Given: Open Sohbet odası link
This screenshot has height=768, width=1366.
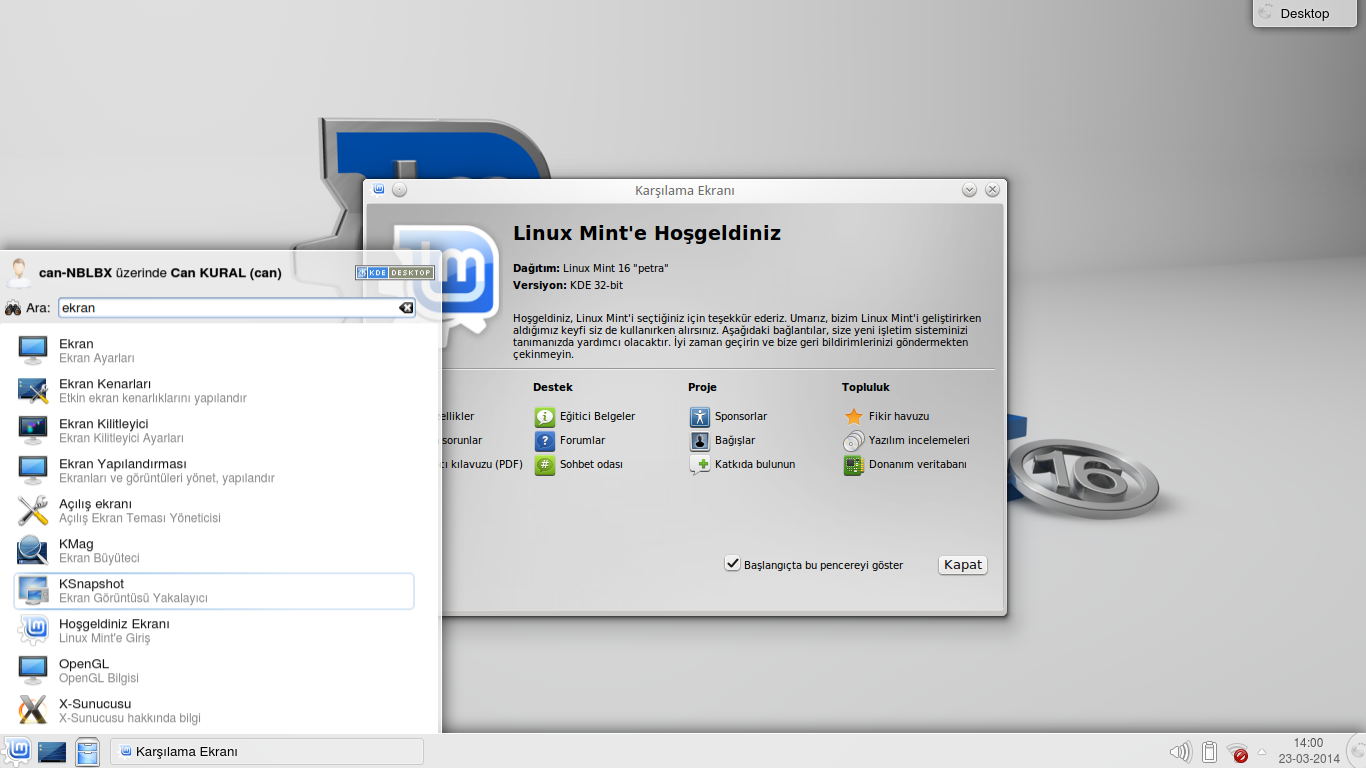Looking at the screenshot, I should [x=591, y=465].
